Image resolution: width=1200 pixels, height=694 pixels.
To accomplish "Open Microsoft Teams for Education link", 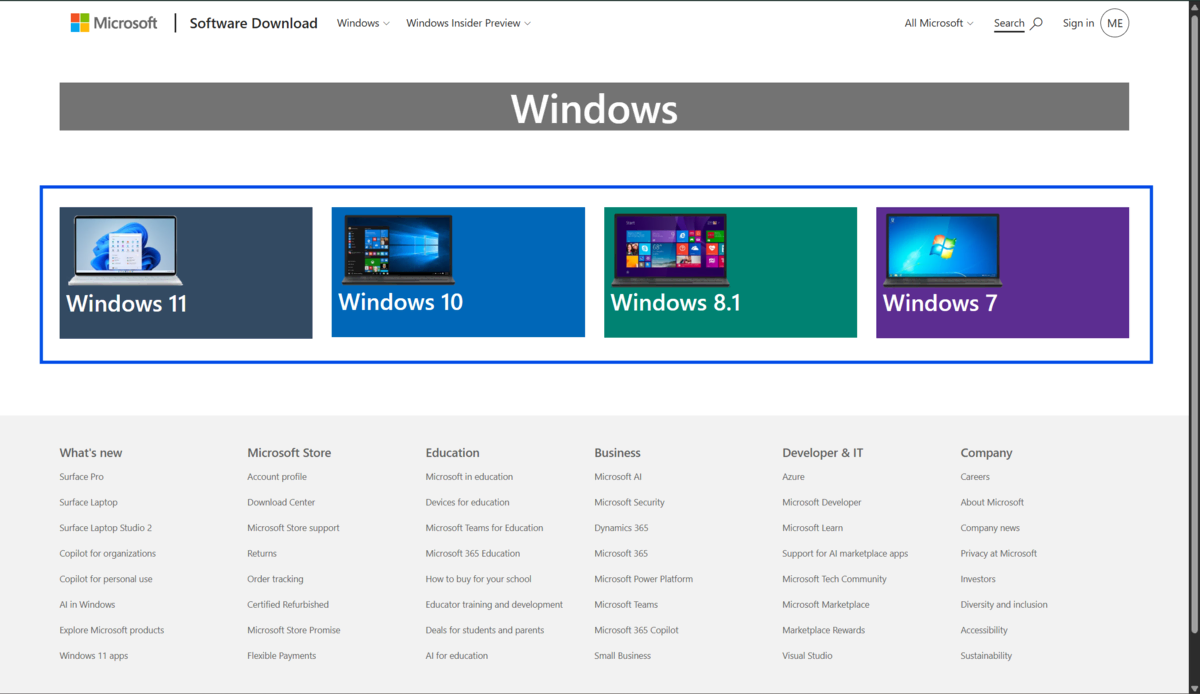I will tap(484, 528).
